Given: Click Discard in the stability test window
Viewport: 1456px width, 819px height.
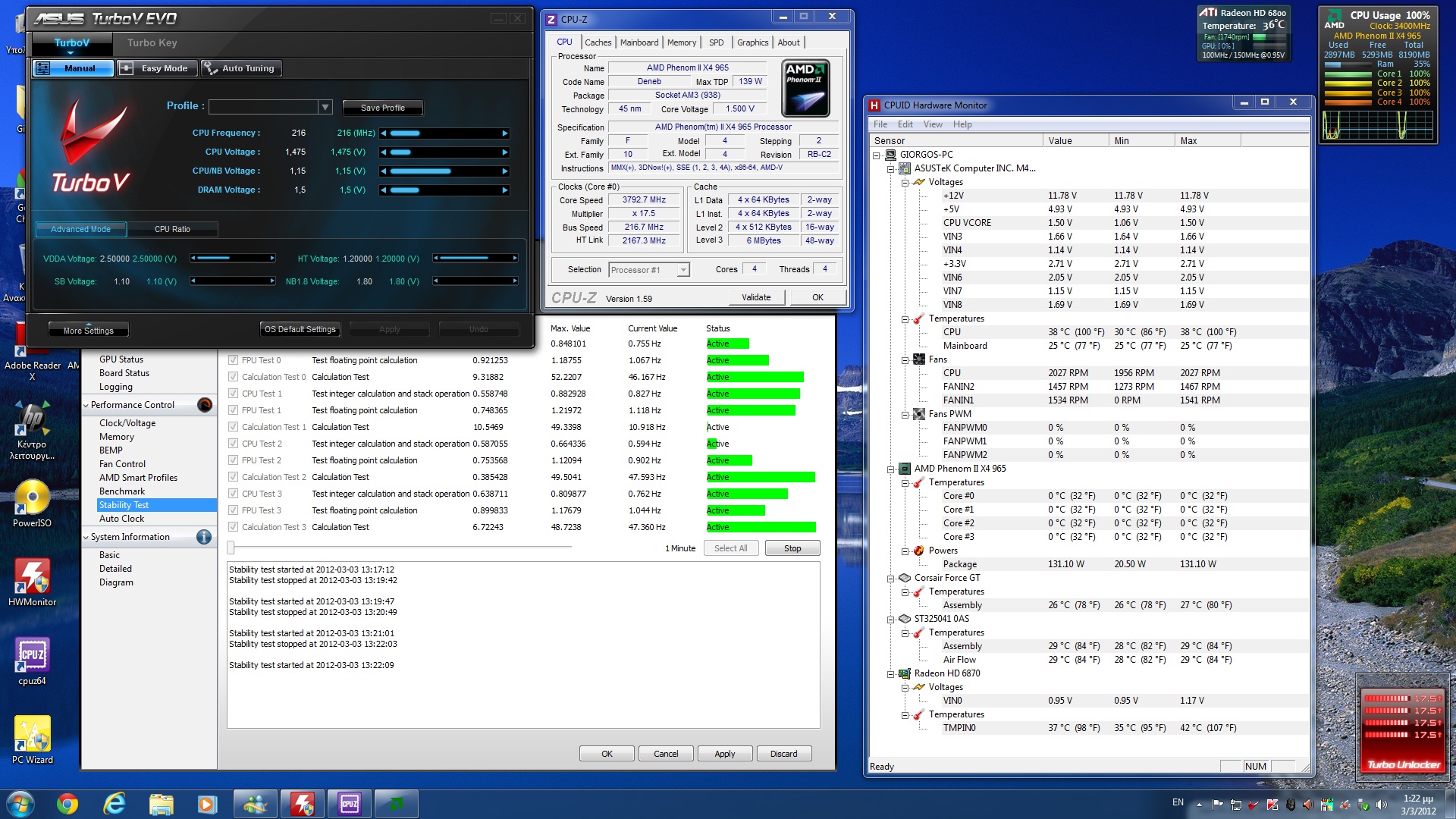Looking at the screenshot, I should click(783, 754).
